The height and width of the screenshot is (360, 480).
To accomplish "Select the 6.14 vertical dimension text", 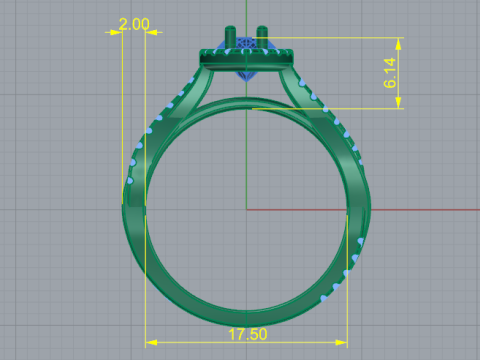I will [x=390, y=73].
